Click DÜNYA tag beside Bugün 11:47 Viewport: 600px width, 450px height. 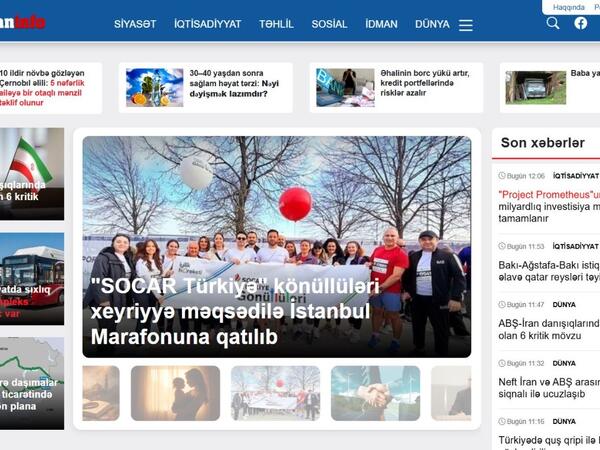pyautogui.click(x=564, y=305)
